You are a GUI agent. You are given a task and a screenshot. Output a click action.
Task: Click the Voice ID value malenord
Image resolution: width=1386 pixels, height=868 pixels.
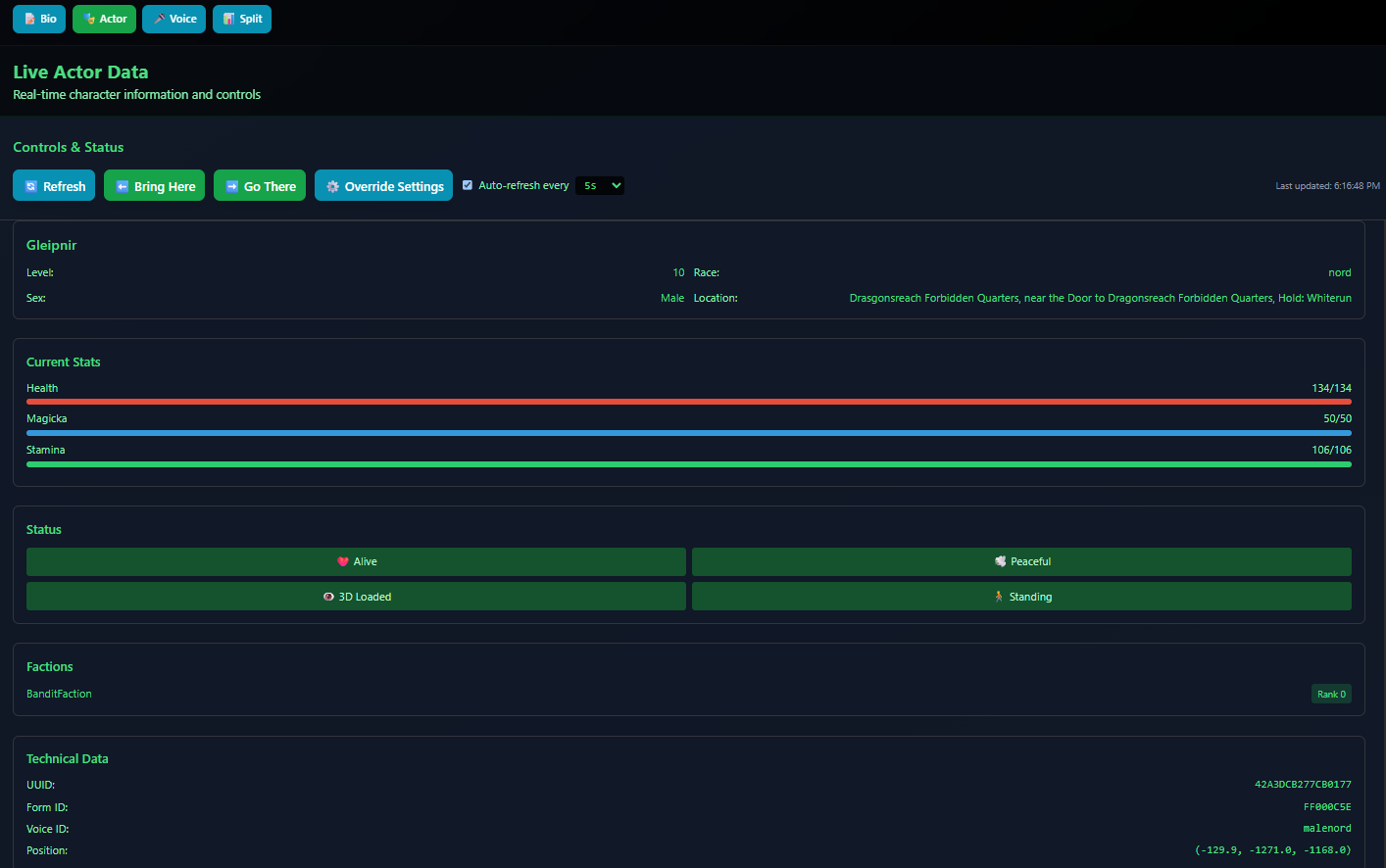pyautogui.click(x=1327, y=829)
